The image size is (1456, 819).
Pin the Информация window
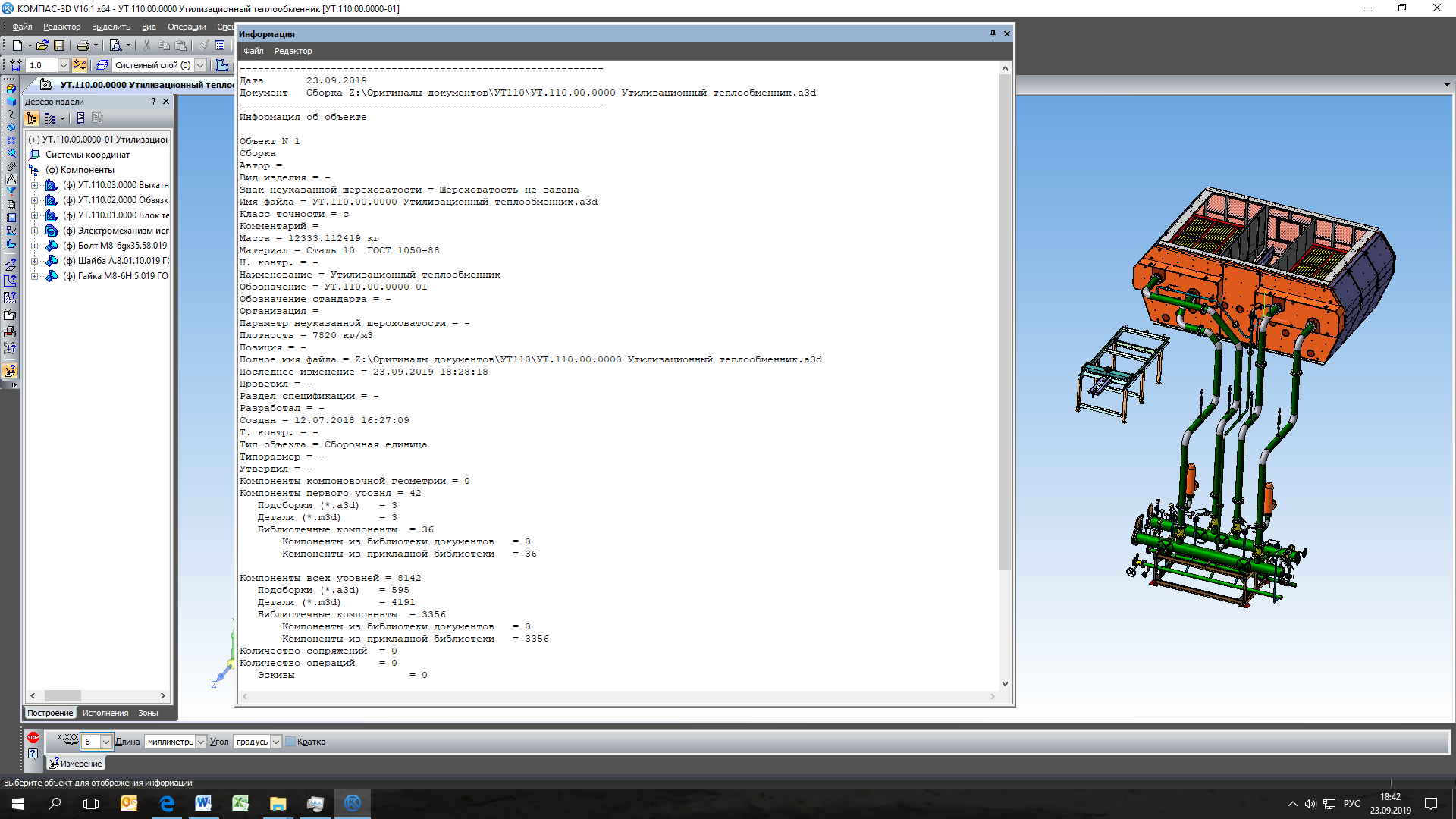[x=993, y=33]
